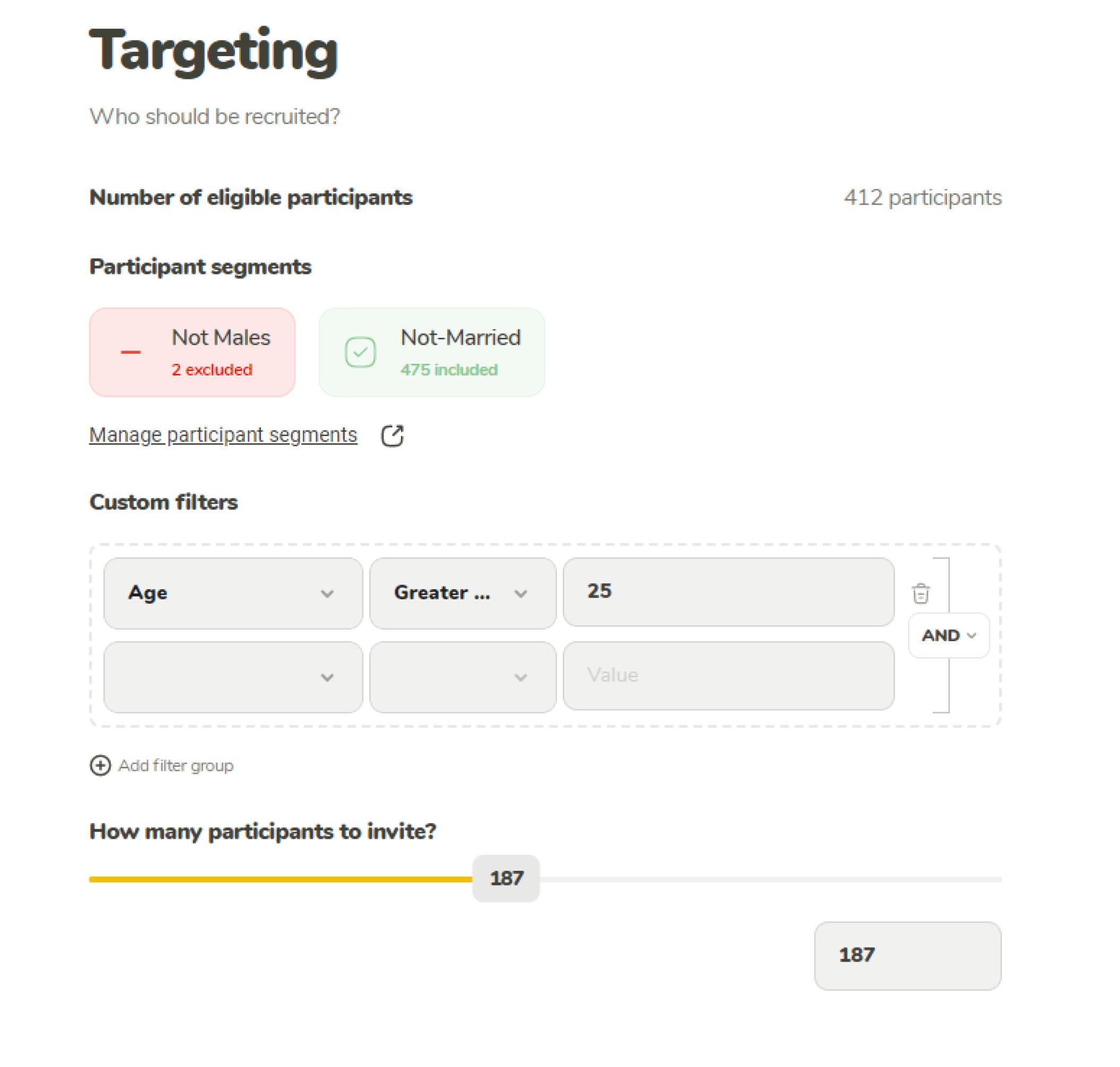
Task: Open the empty second-row operator dropdown
Action: coord(462,677)
